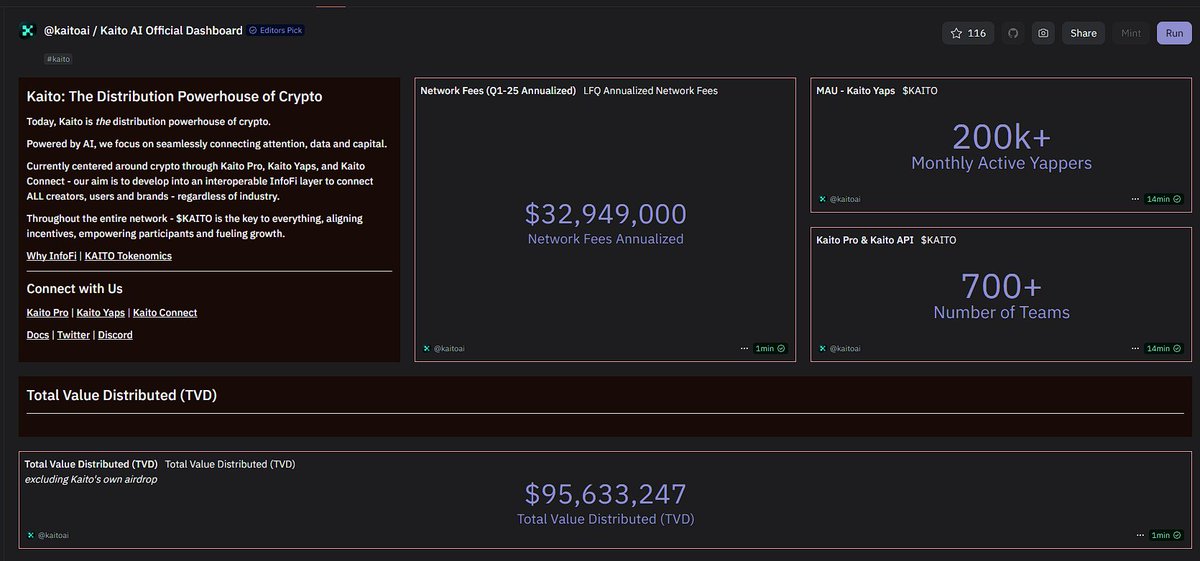Click 'Network Fees Annualized' label
Viewport: 1200px width, 561px height.
click(x=606, y=239)
